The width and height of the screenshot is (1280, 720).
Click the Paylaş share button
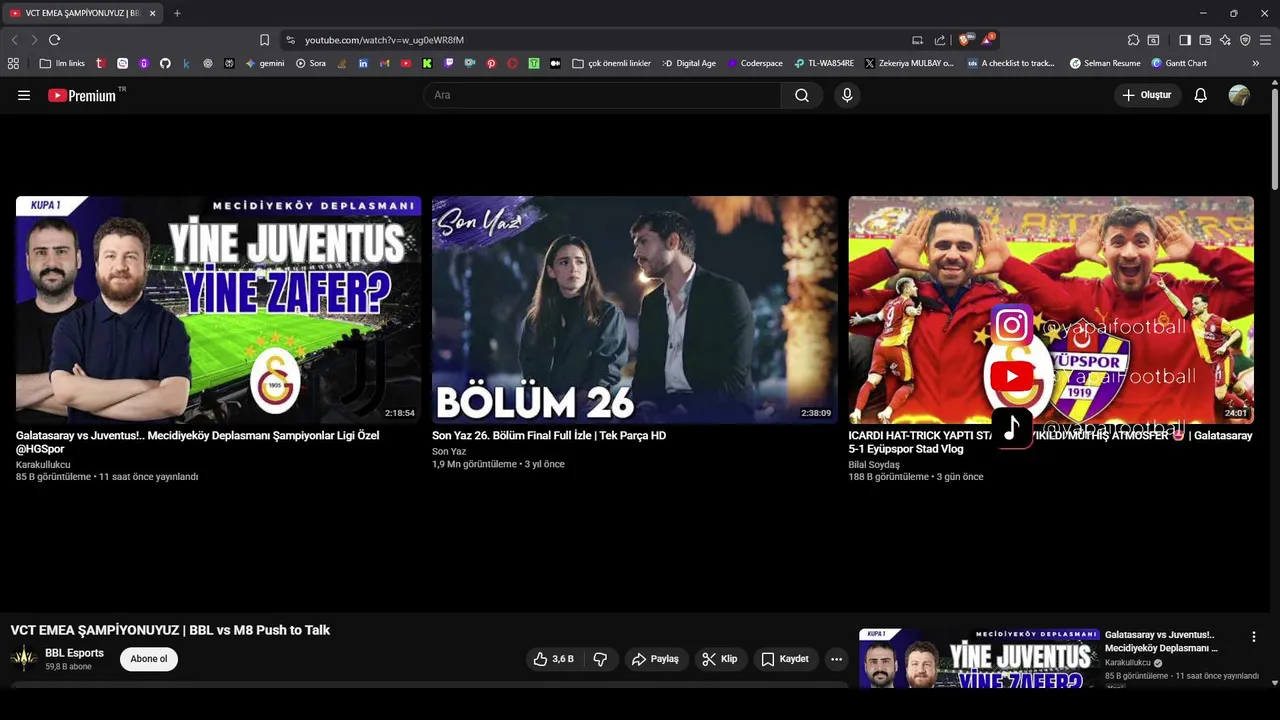[x=655, y=659]
